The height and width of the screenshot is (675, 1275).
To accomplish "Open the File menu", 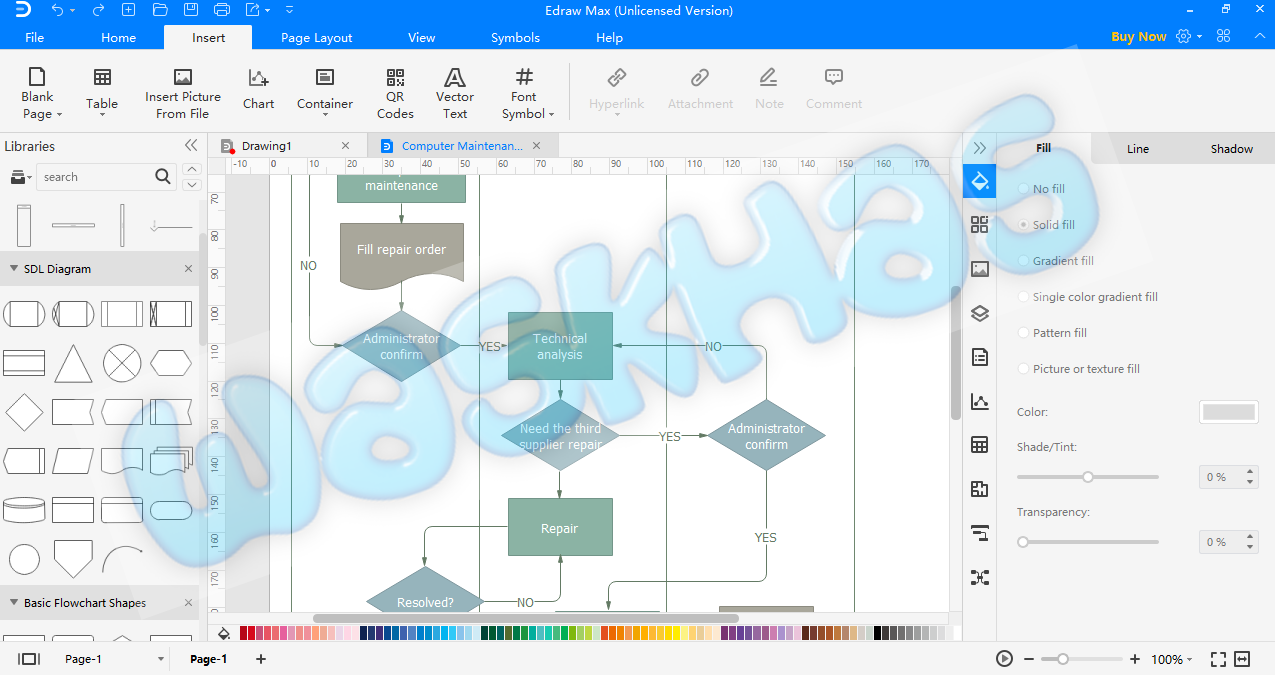I will pos(34,38).
